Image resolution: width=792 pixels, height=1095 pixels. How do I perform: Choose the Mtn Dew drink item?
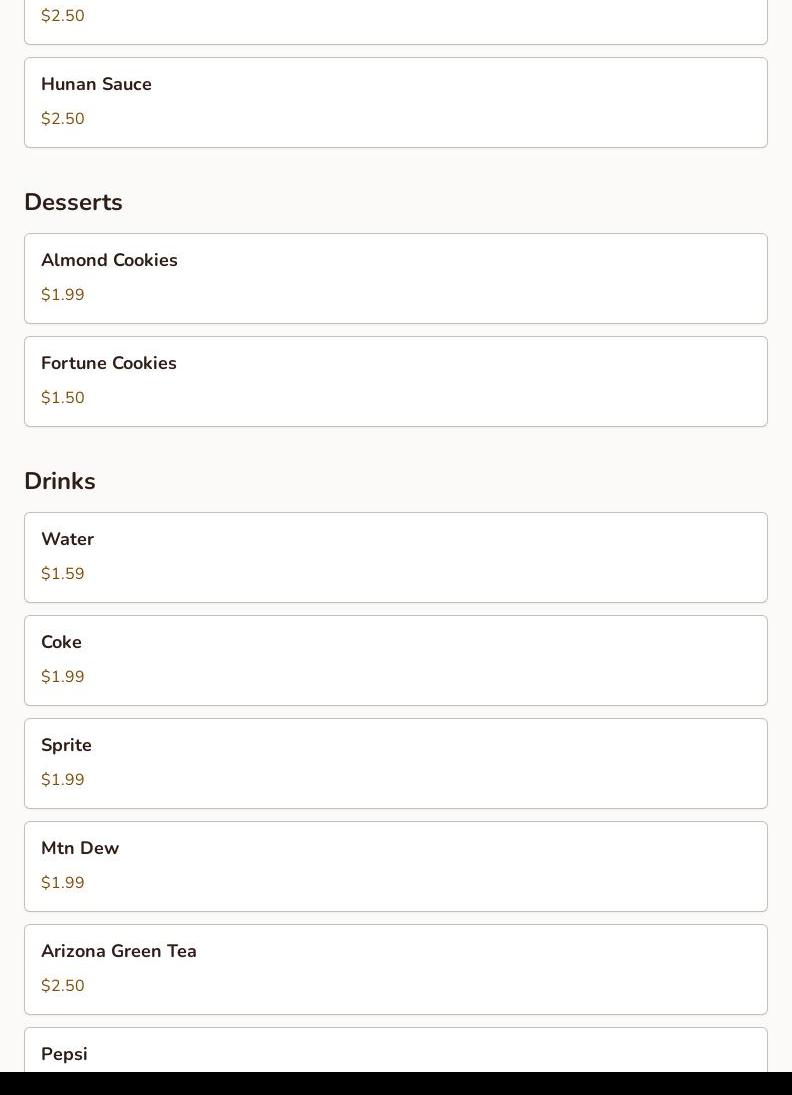pyautogui.click(x=395, y=866)
